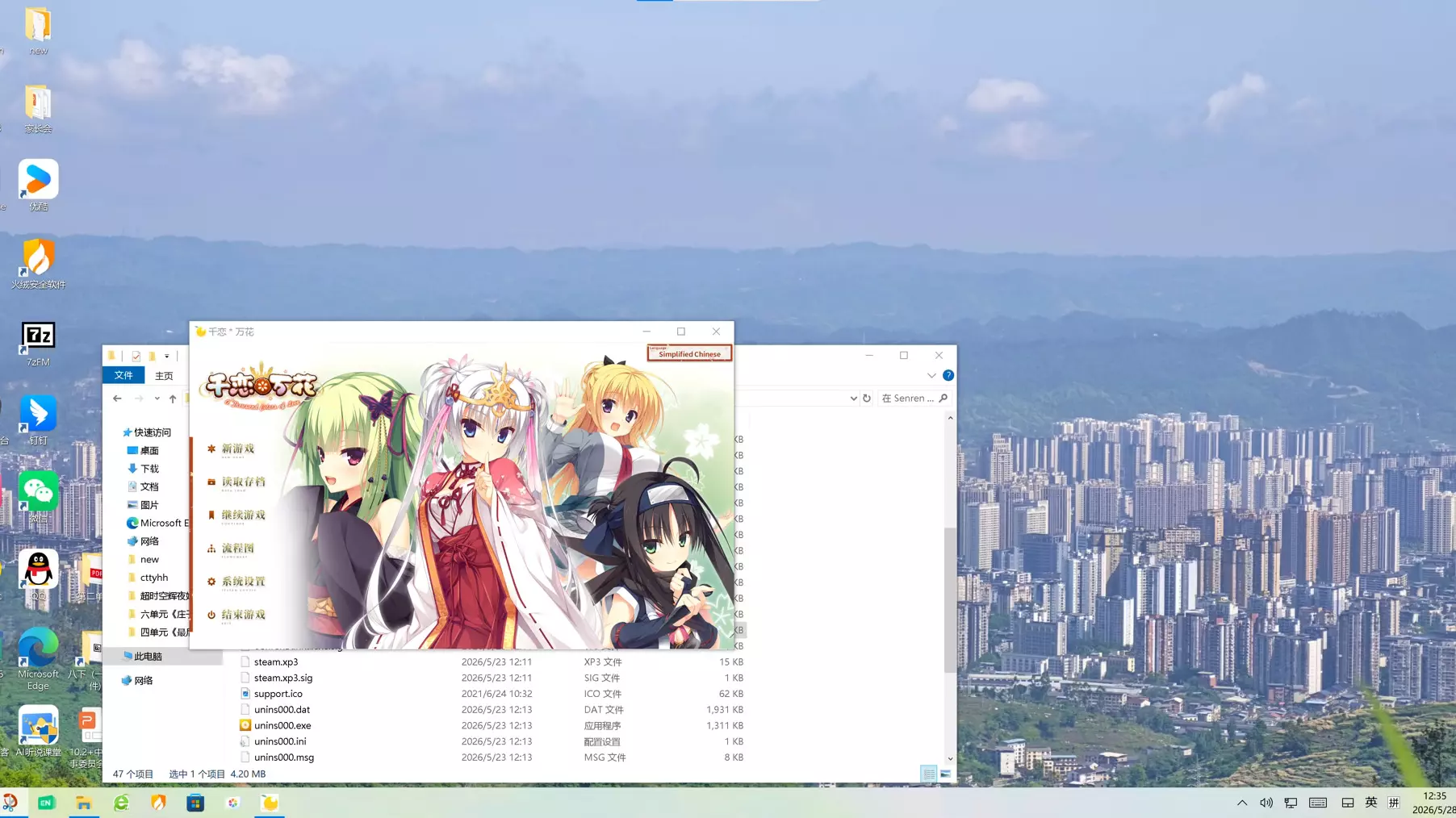Go up one folder level
Screen dimensions: 1456x818
click(x=173, y=399)
